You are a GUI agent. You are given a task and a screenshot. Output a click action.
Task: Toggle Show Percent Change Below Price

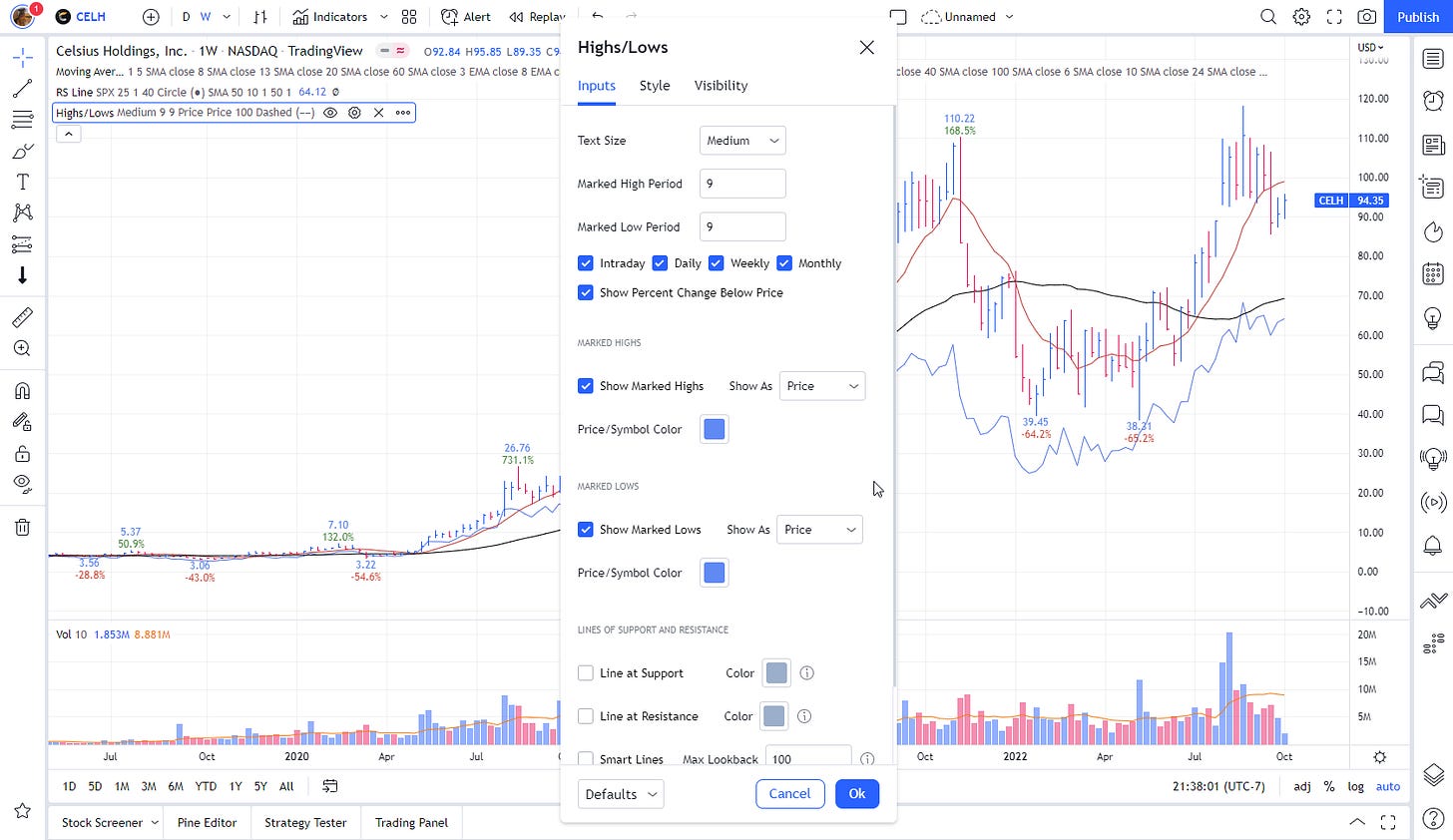click(586, 292)
